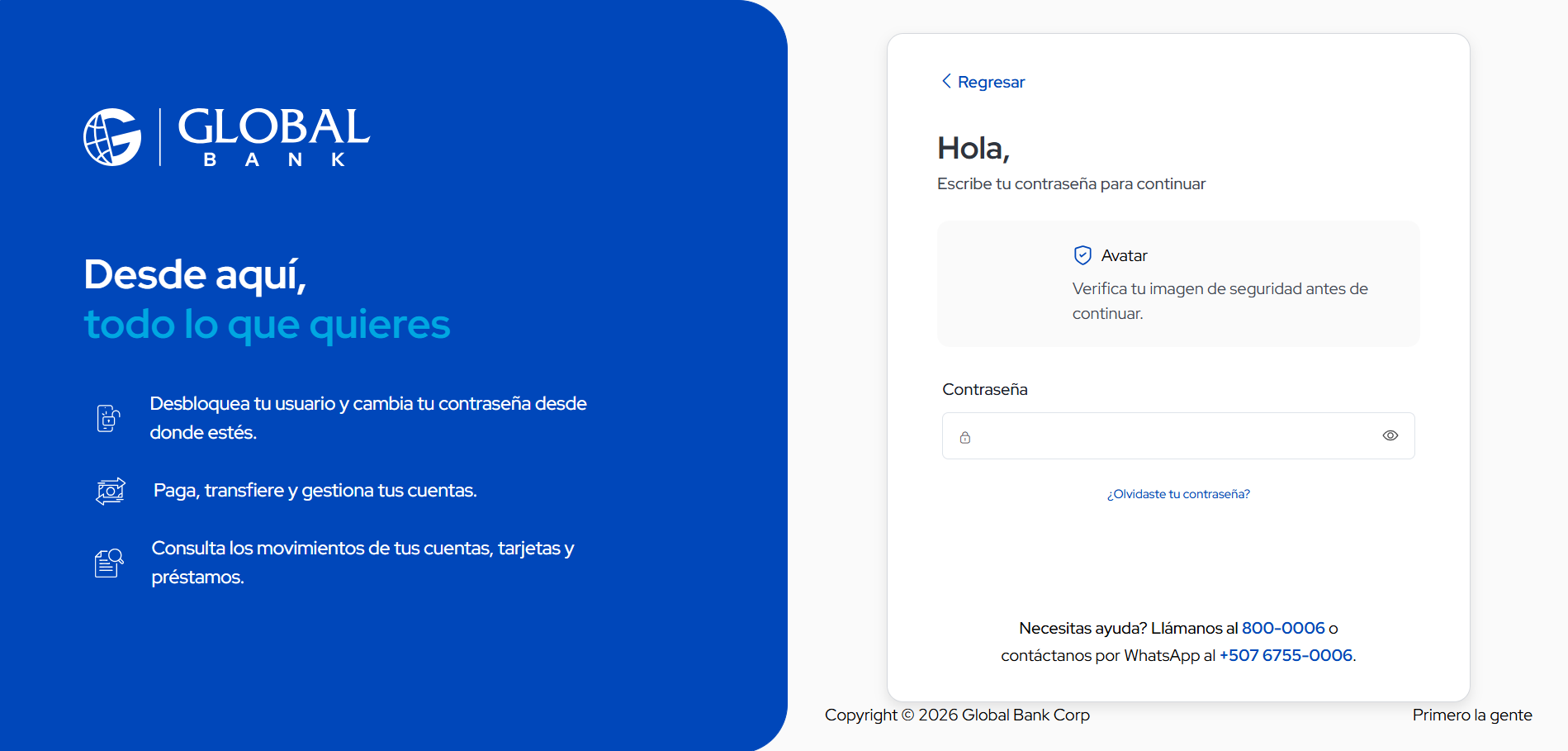Click 'Desbloquea tu usuario' feature text
1568x751 pixels.
click(x=368, y=418)
